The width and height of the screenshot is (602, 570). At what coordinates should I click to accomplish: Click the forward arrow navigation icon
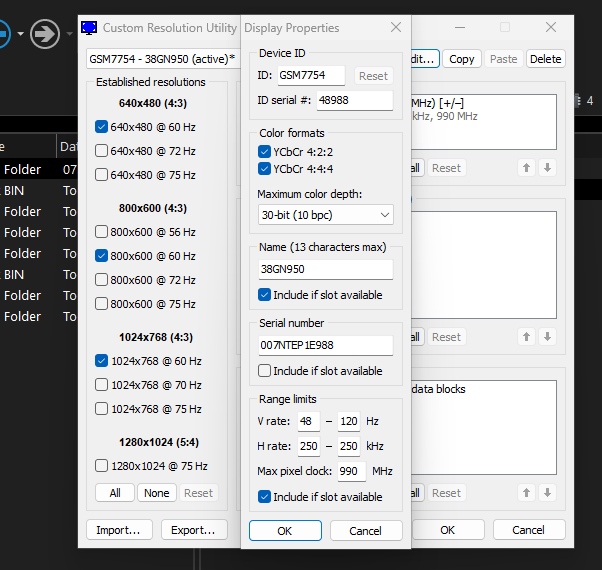pyautogui.click(x=44, y=34)
